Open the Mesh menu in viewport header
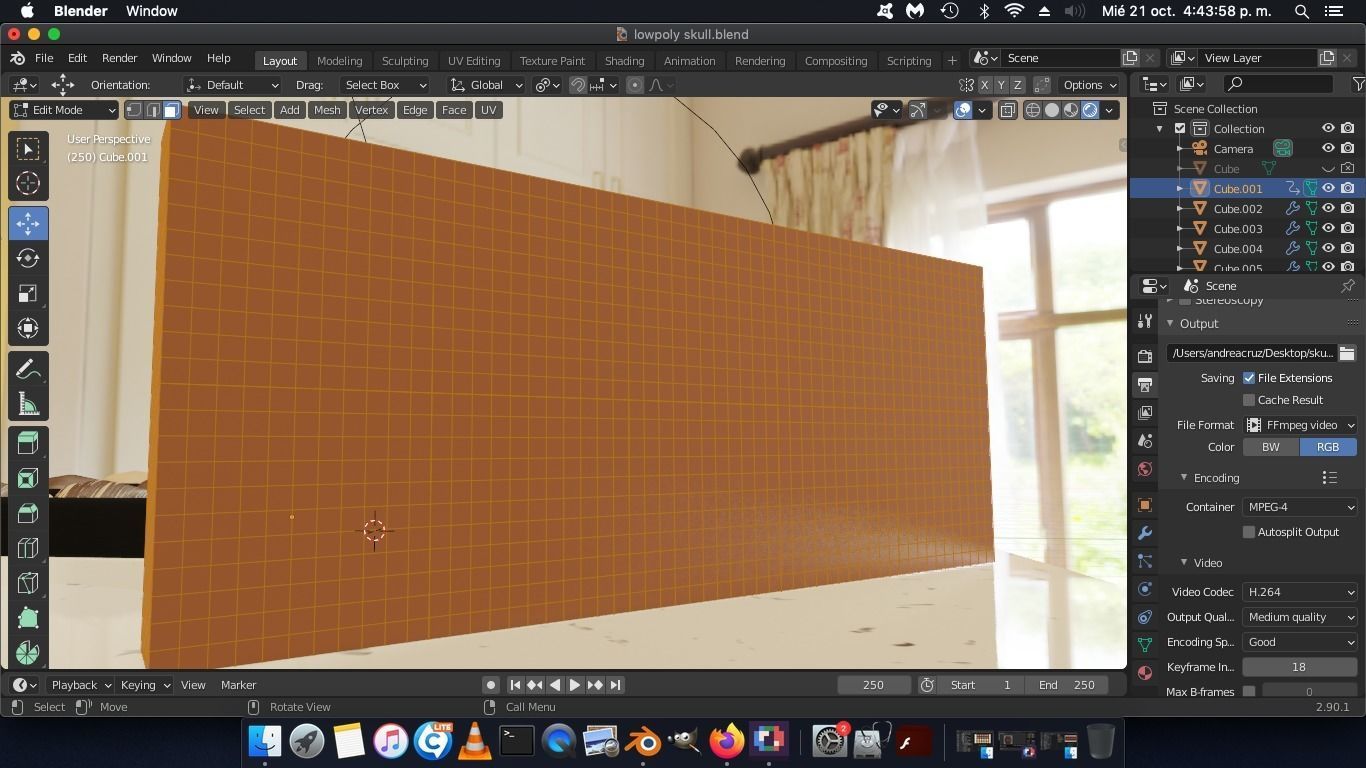Image resolution: width=1366 pixels, height=768 pixels. pyautogui.click(x=327, y=110)
